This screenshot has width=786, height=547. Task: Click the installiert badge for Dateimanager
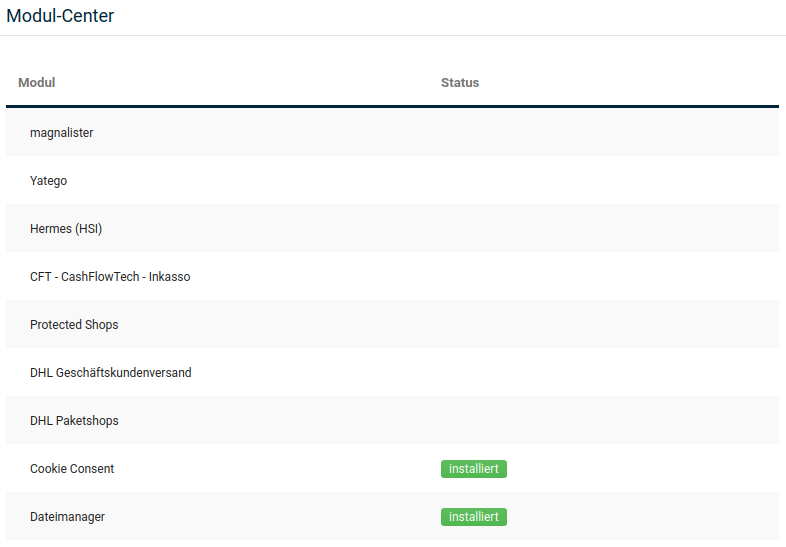click(x=473, y=517)
